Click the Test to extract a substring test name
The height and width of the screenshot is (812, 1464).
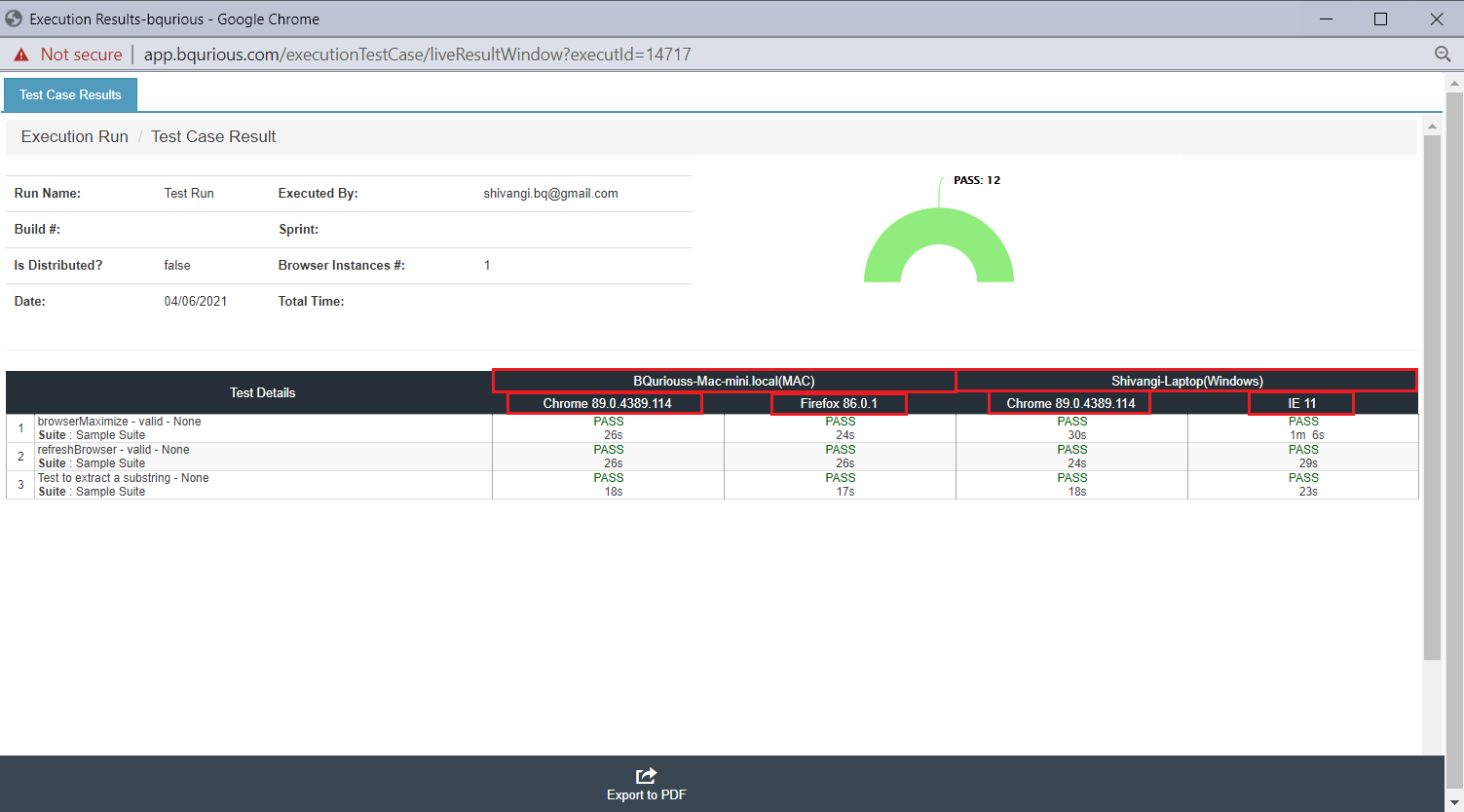tap(123, 478)
